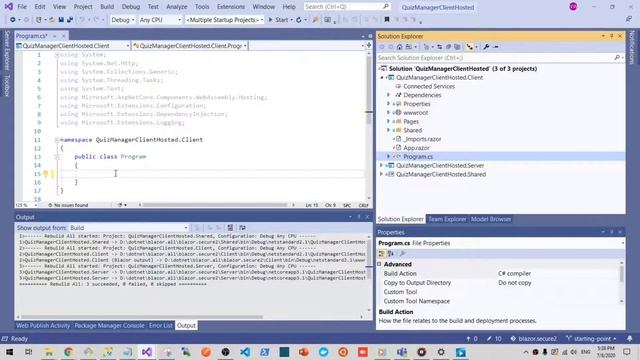Click the Save file toolbar icon
Viewport: 640px width, 360px height.
point(61,20)
